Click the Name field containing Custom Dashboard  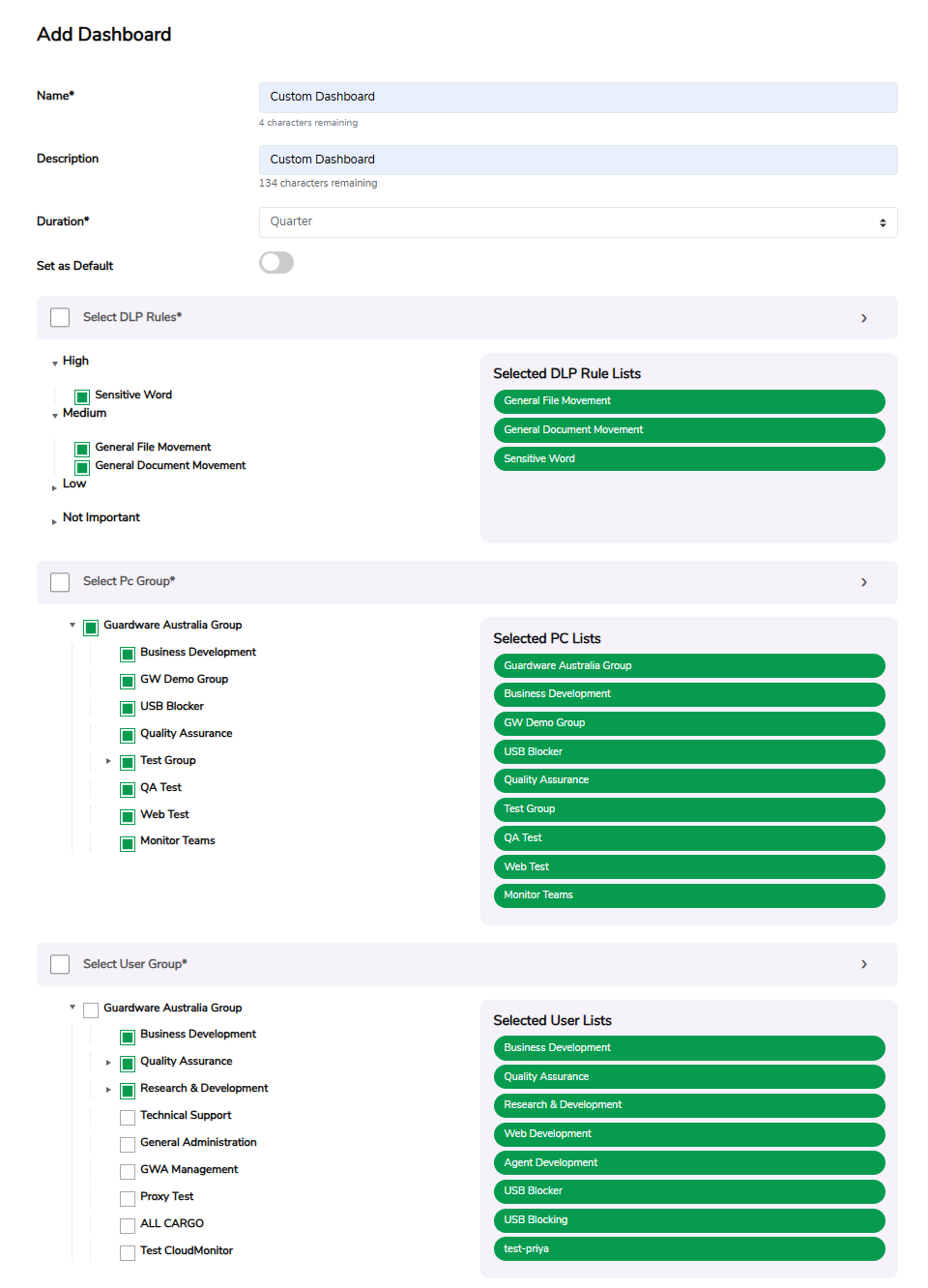(x=577, y=97)
